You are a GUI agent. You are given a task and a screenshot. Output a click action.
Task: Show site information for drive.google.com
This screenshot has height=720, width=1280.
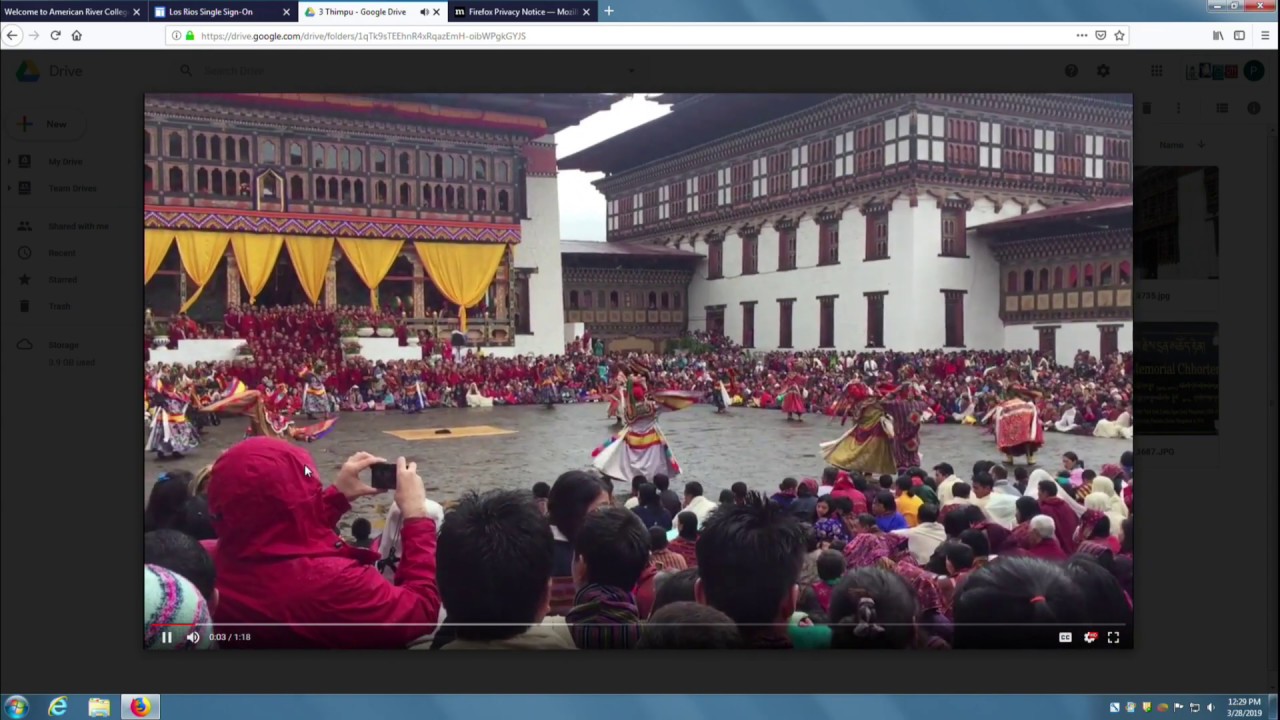coord(176,36)
